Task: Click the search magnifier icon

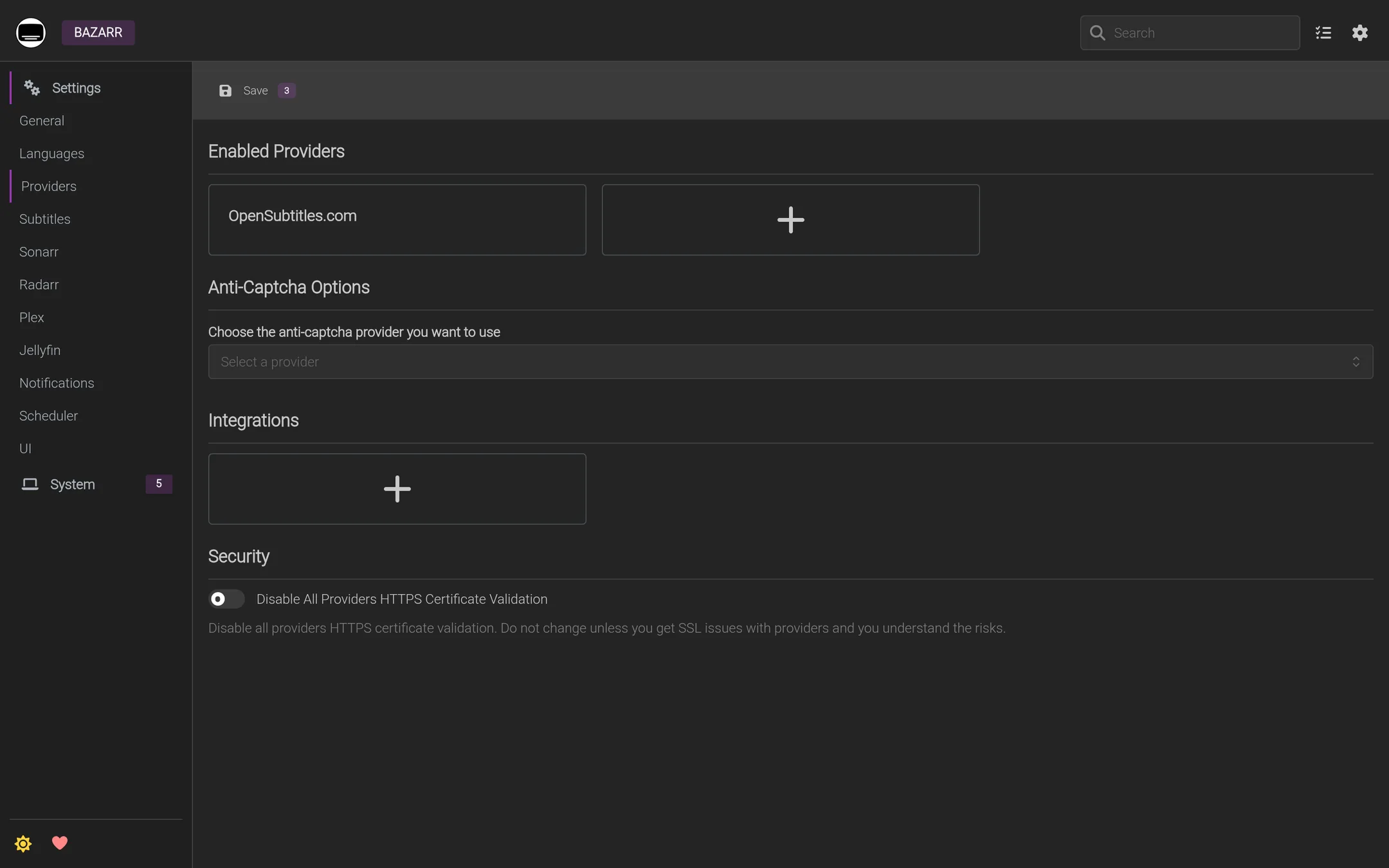Action: pyautogui.click(x=1098, y=33)
